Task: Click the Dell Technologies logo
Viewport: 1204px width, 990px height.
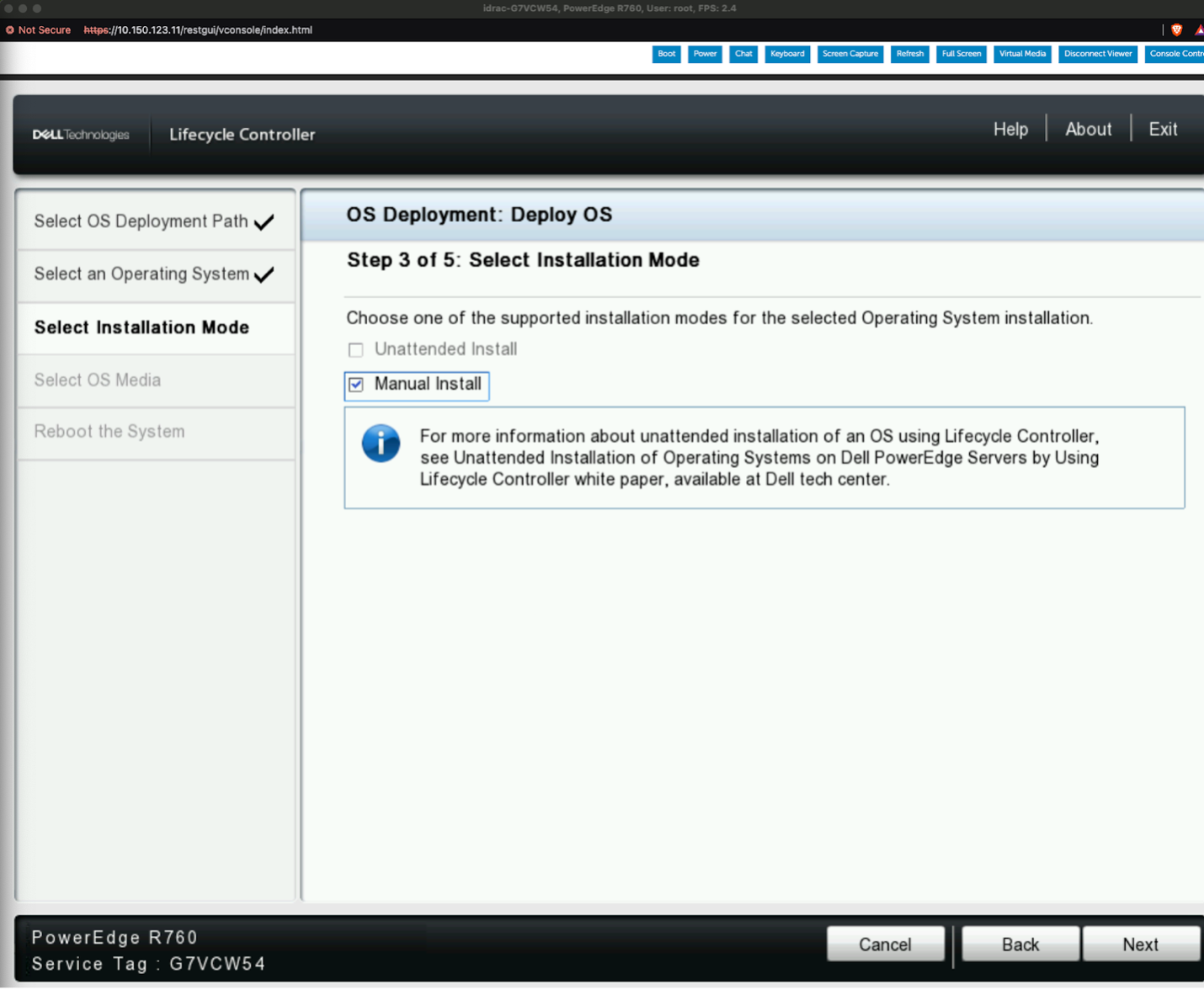Action: pyautogui.click(x=81, y=135)
